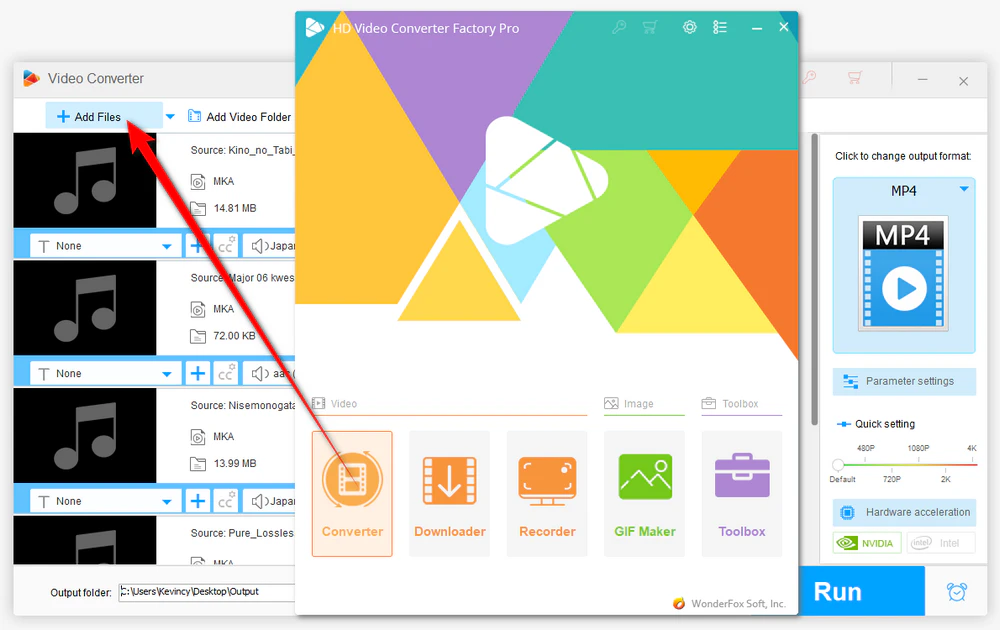Click the Quick setting resolution slider handle
The image size is (1000, 630).
[838, 464]
